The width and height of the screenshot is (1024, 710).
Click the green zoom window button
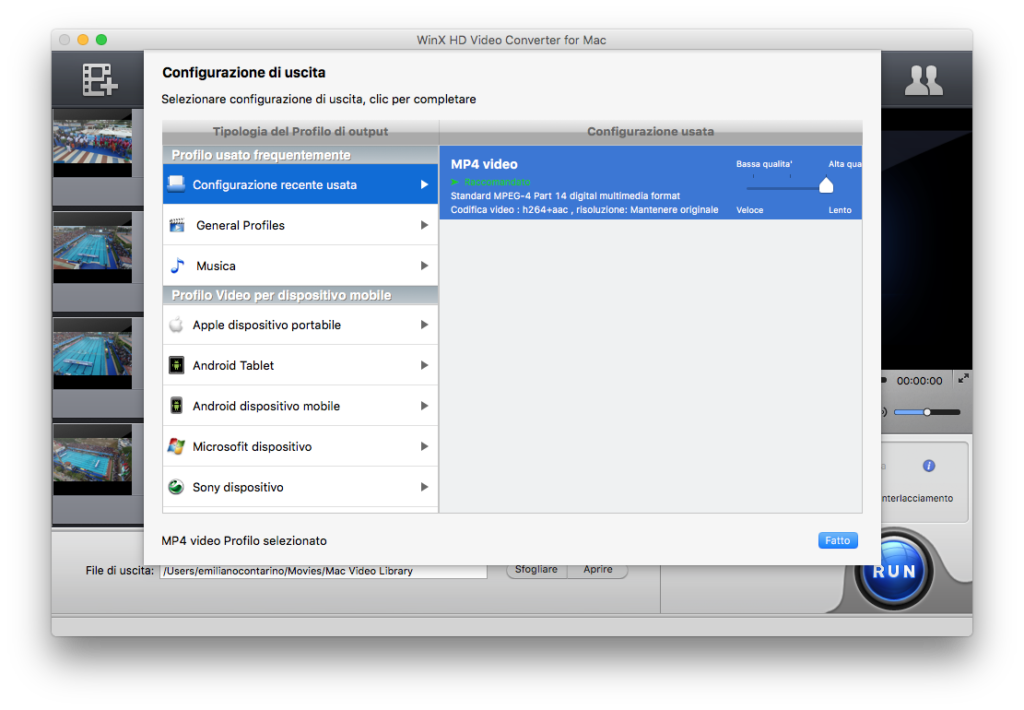click(x=101, y=40)
